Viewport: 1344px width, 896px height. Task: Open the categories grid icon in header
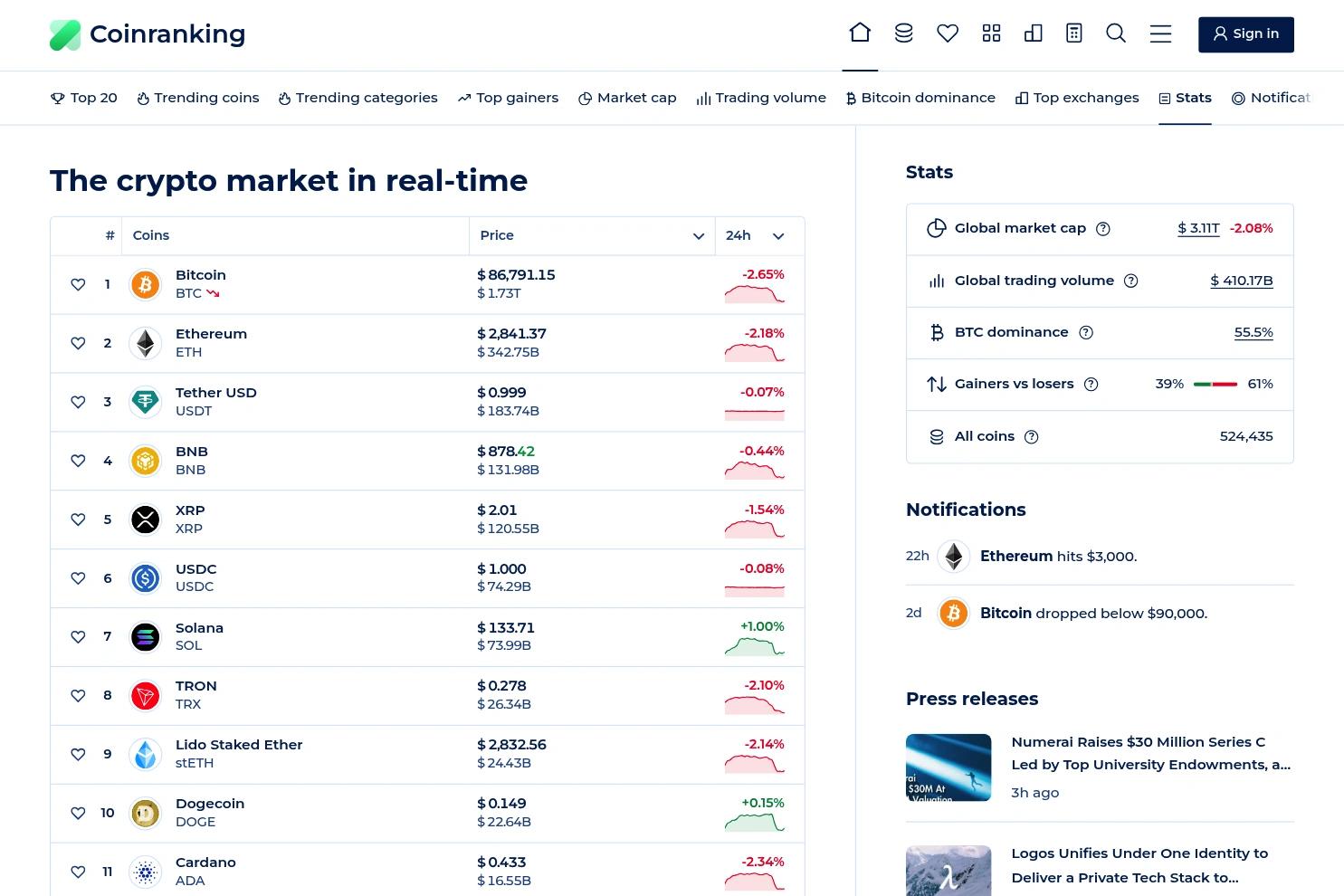tap(991, 33)
